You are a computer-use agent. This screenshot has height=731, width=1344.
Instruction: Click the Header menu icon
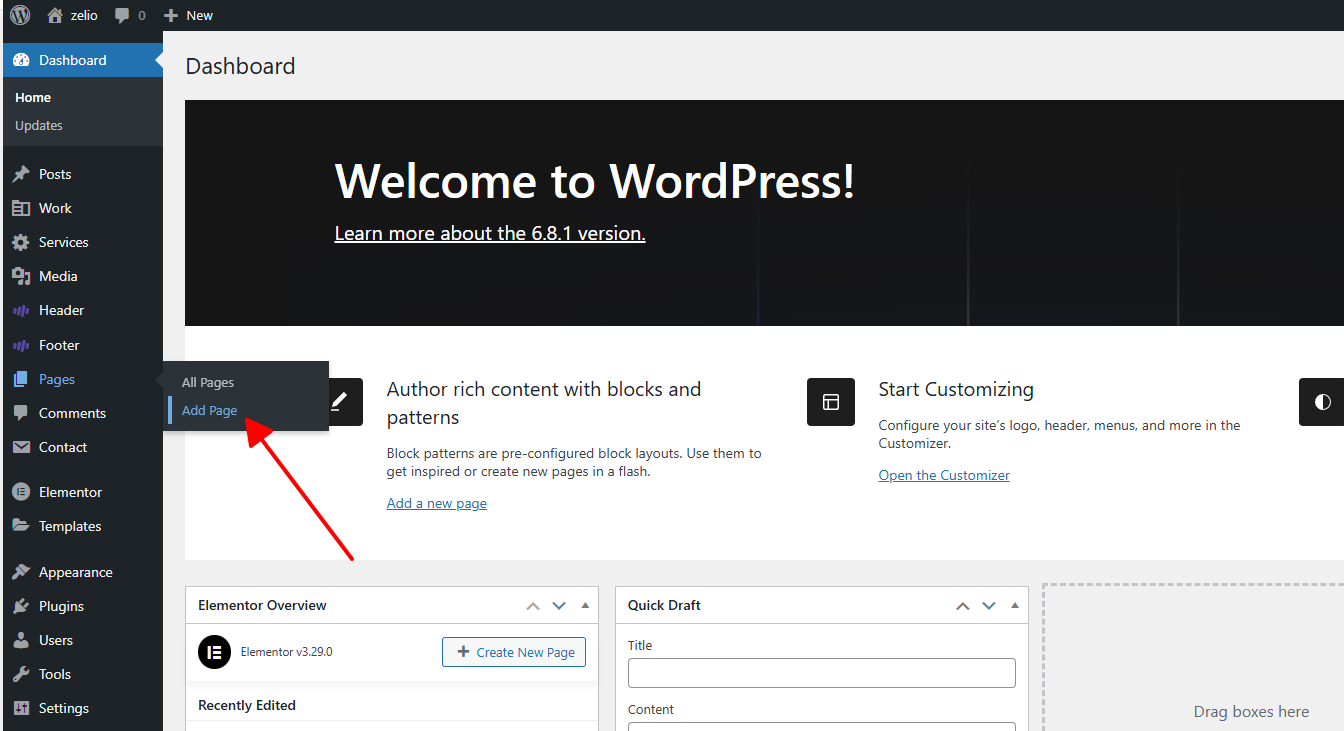point(21,310)
